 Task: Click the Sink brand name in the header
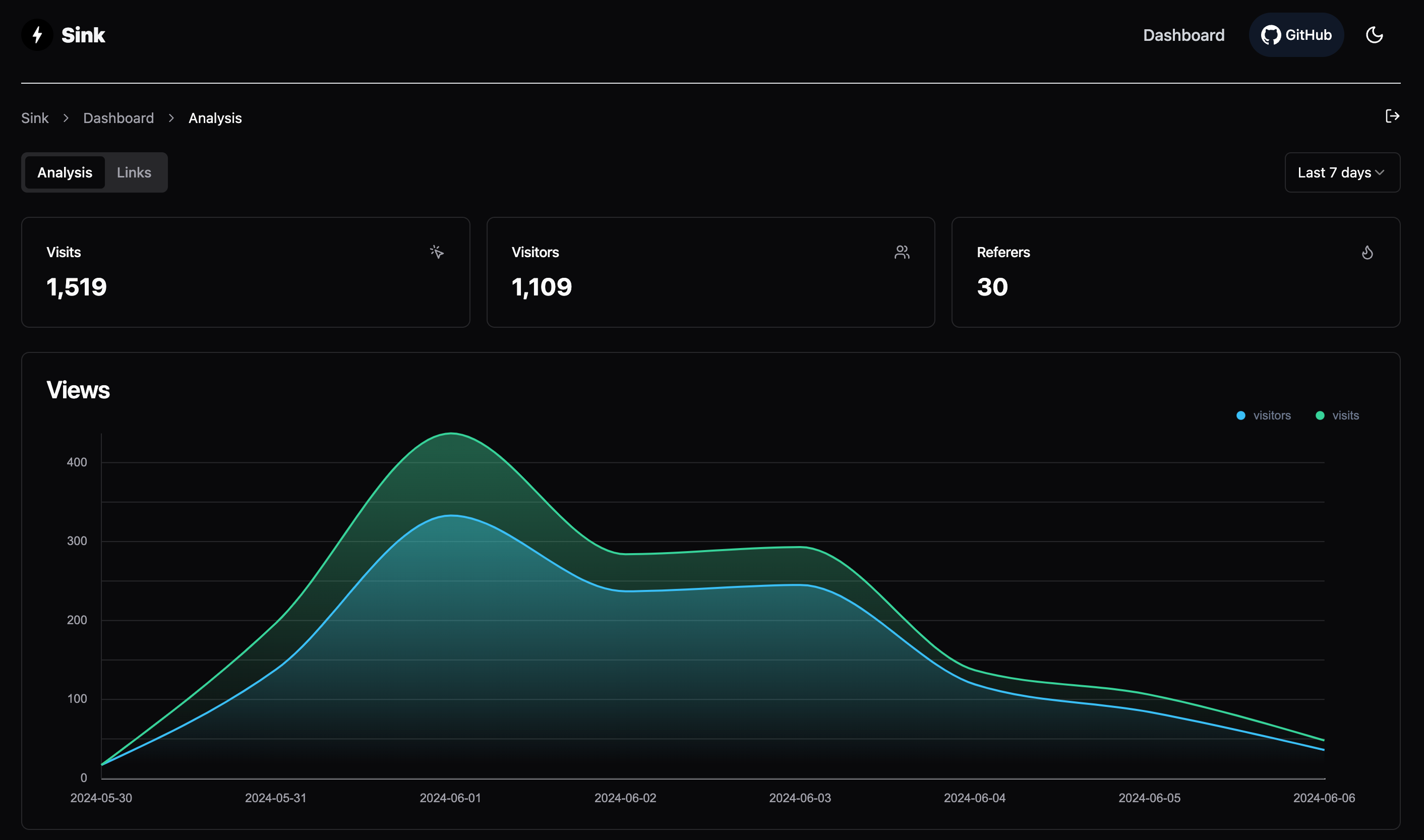pos(83,35)
